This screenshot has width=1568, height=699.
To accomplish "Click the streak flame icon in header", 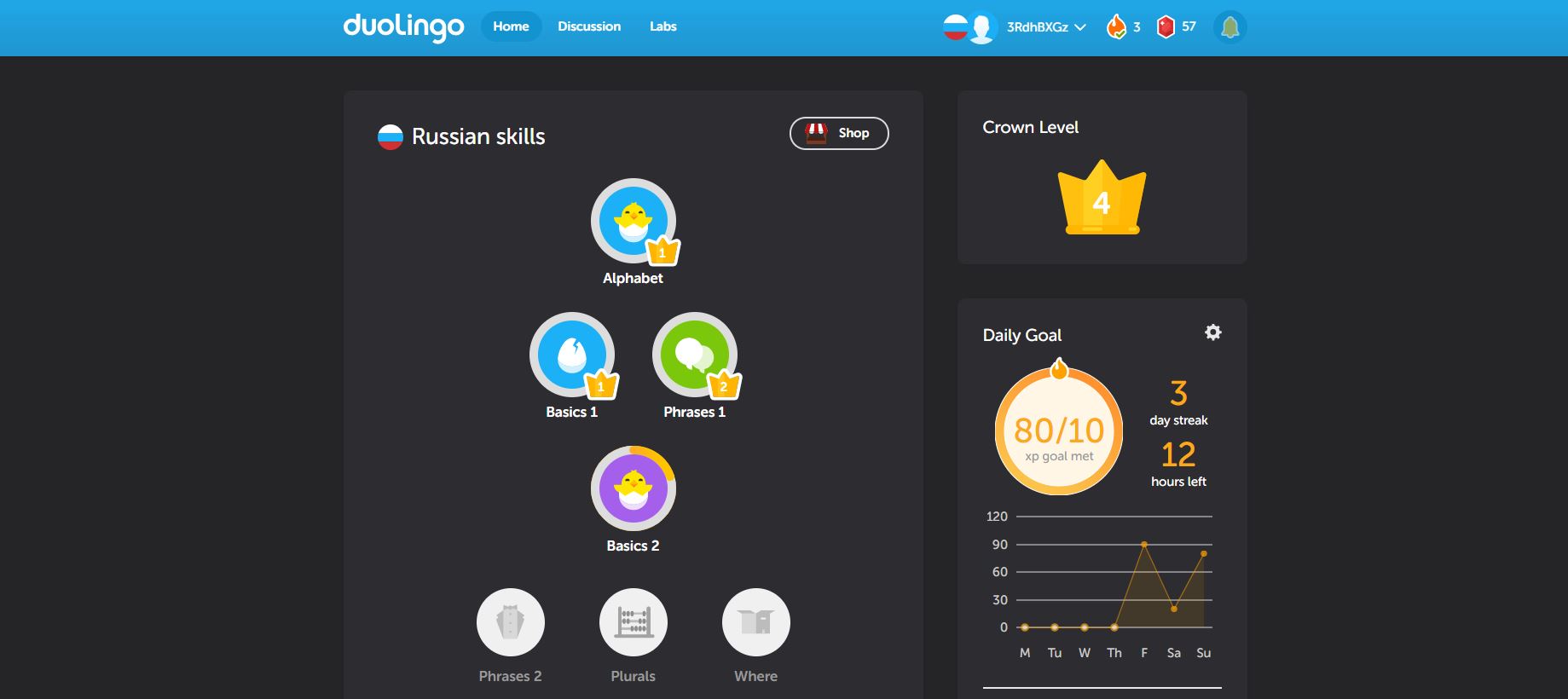I will (1116, 27).
